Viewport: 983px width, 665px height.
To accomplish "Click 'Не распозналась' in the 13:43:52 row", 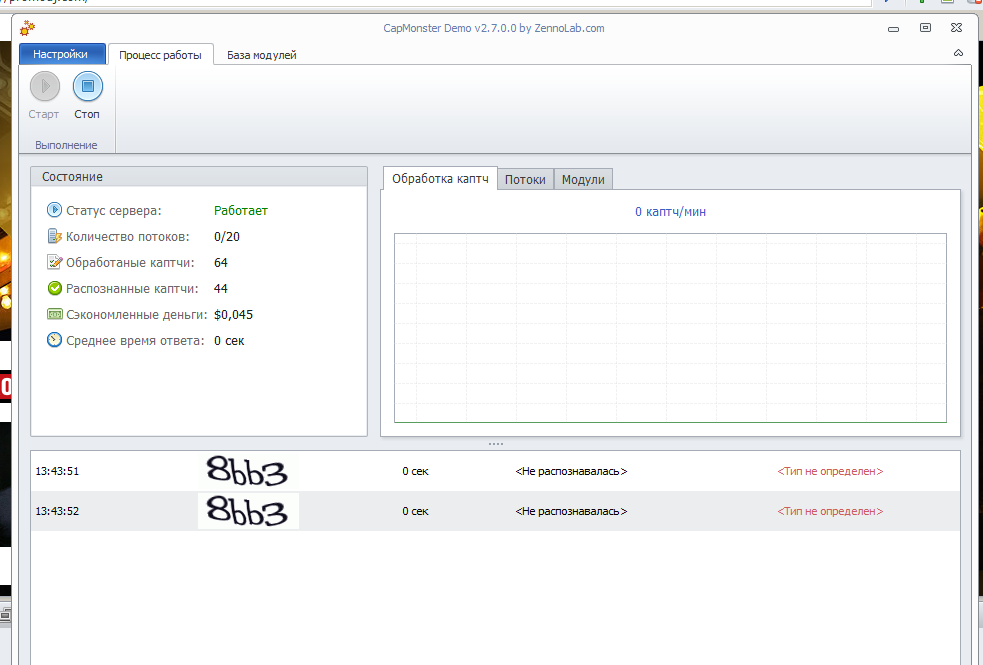I will pos(571,511).
